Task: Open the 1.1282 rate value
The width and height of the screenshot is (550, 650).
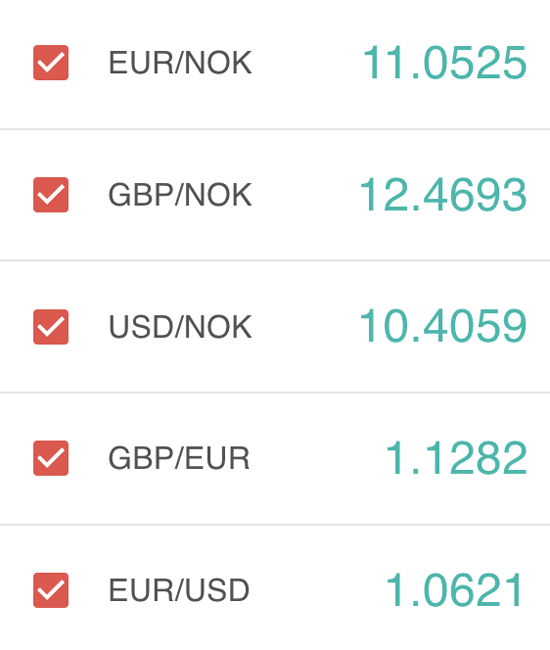Action: 456,458
